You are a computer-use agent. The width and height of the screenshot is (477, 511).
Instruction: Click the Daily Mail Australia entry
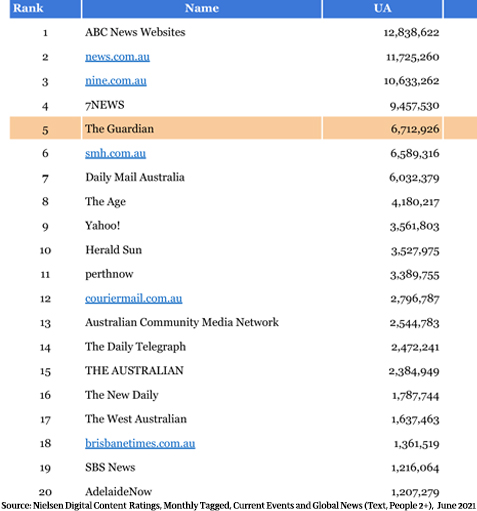[135, 177]
